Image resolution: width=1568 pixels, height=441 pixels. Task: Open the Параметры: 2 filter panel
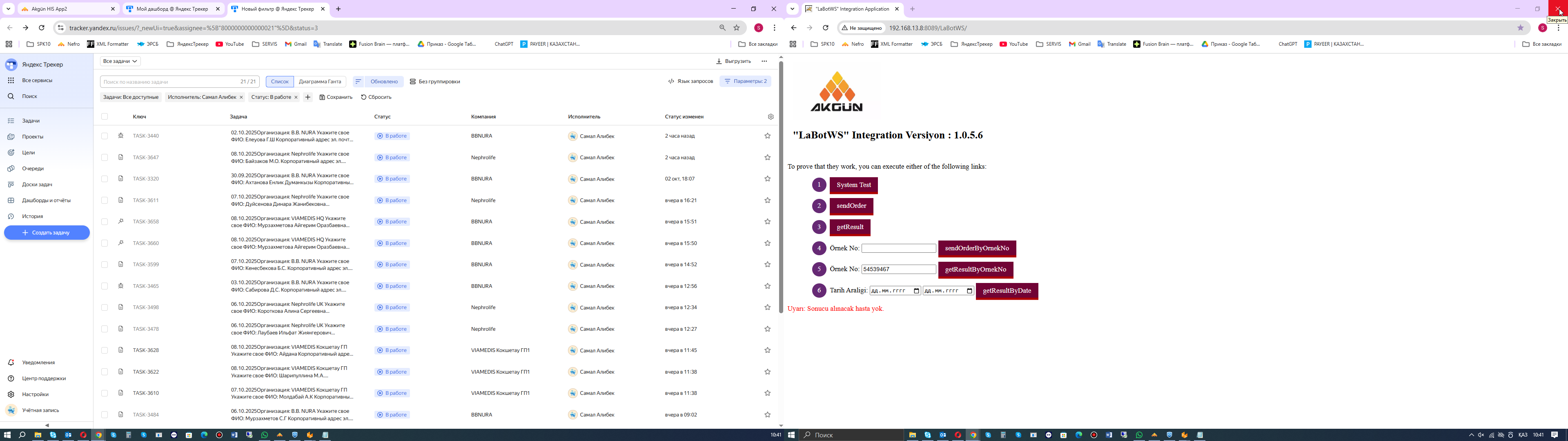(745, 82)
